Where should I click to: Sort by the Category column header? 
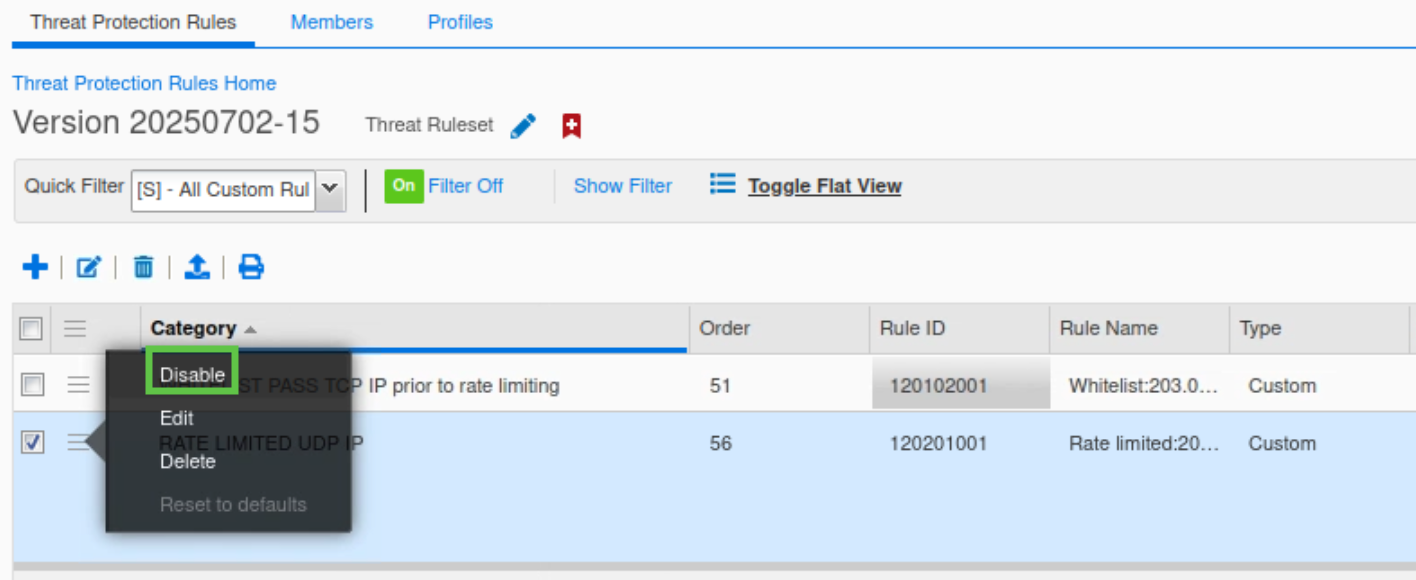pos(193,328)
